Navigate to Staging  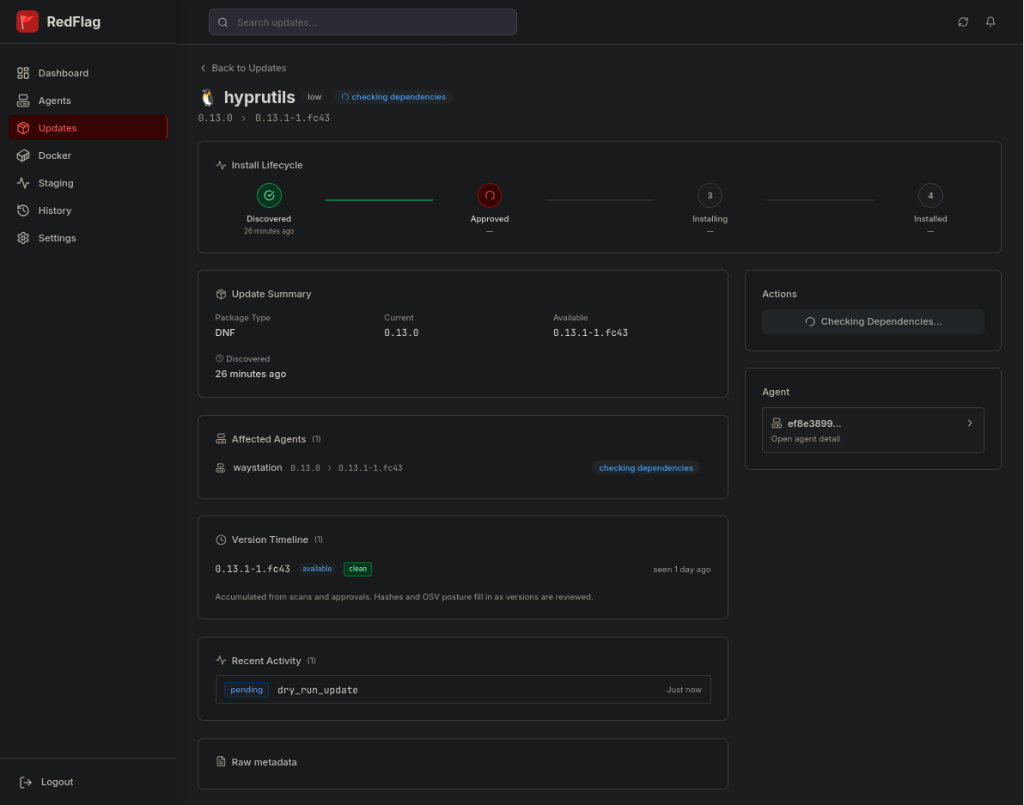coord(88,183)
